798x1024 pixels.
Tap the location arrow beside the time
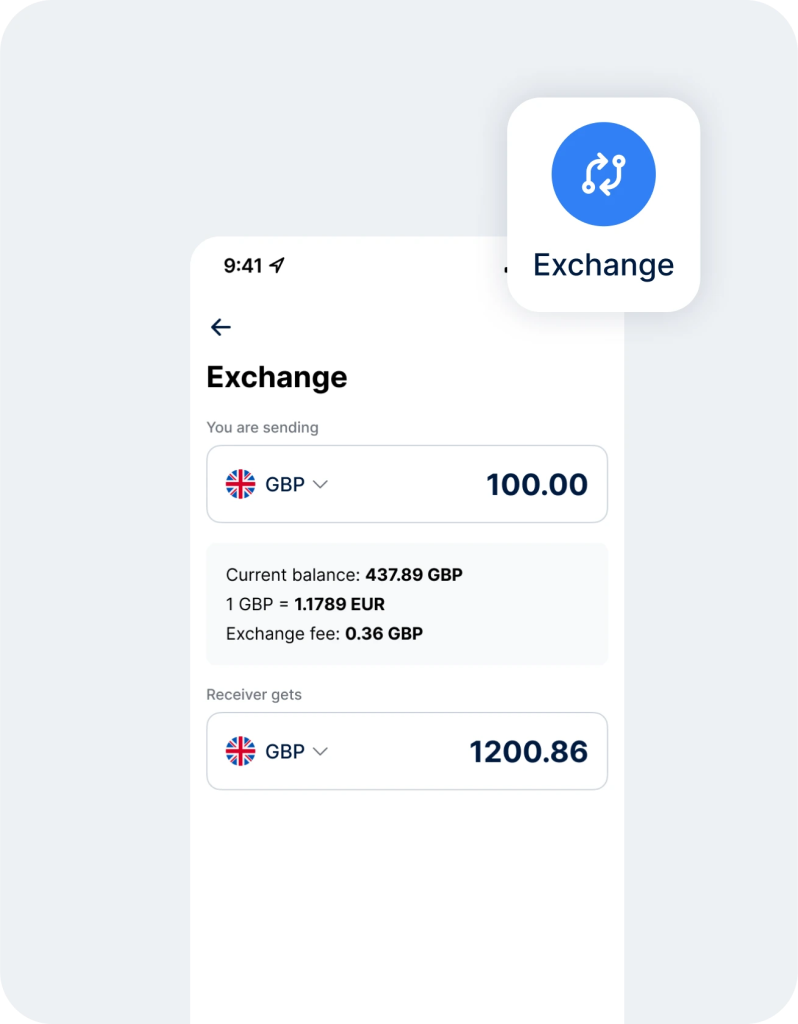[278, 265]
